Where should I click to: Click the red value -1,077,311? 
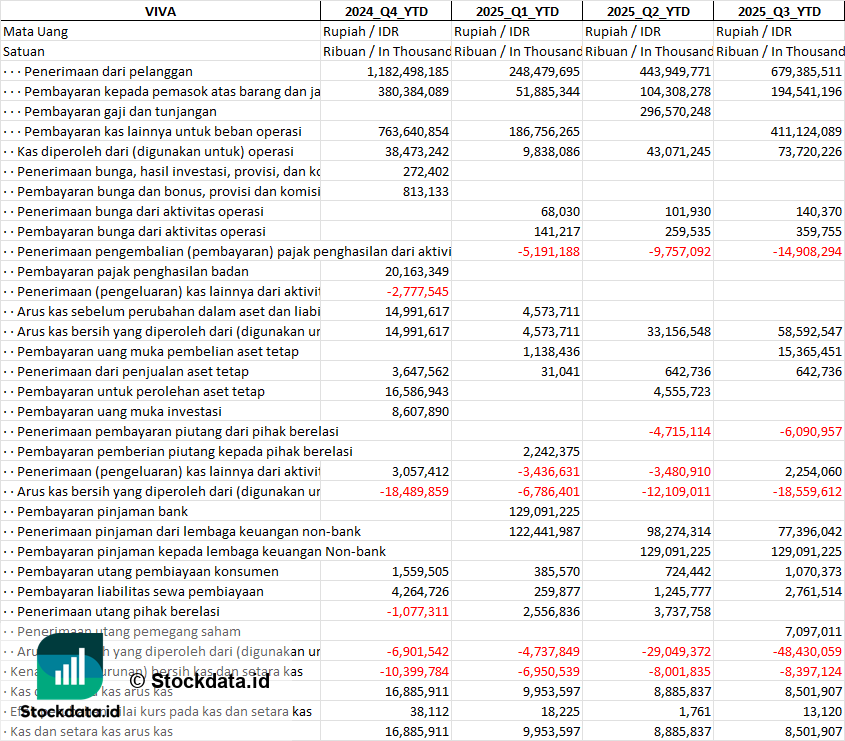(418, 611)
